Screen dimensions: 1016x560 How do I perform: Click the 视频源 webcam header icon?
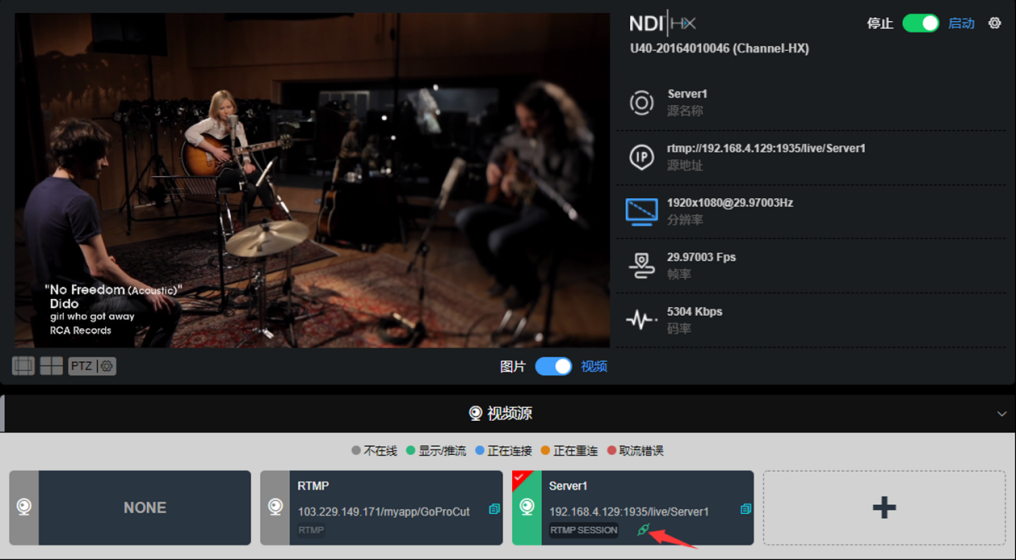(x=476, y=414)
